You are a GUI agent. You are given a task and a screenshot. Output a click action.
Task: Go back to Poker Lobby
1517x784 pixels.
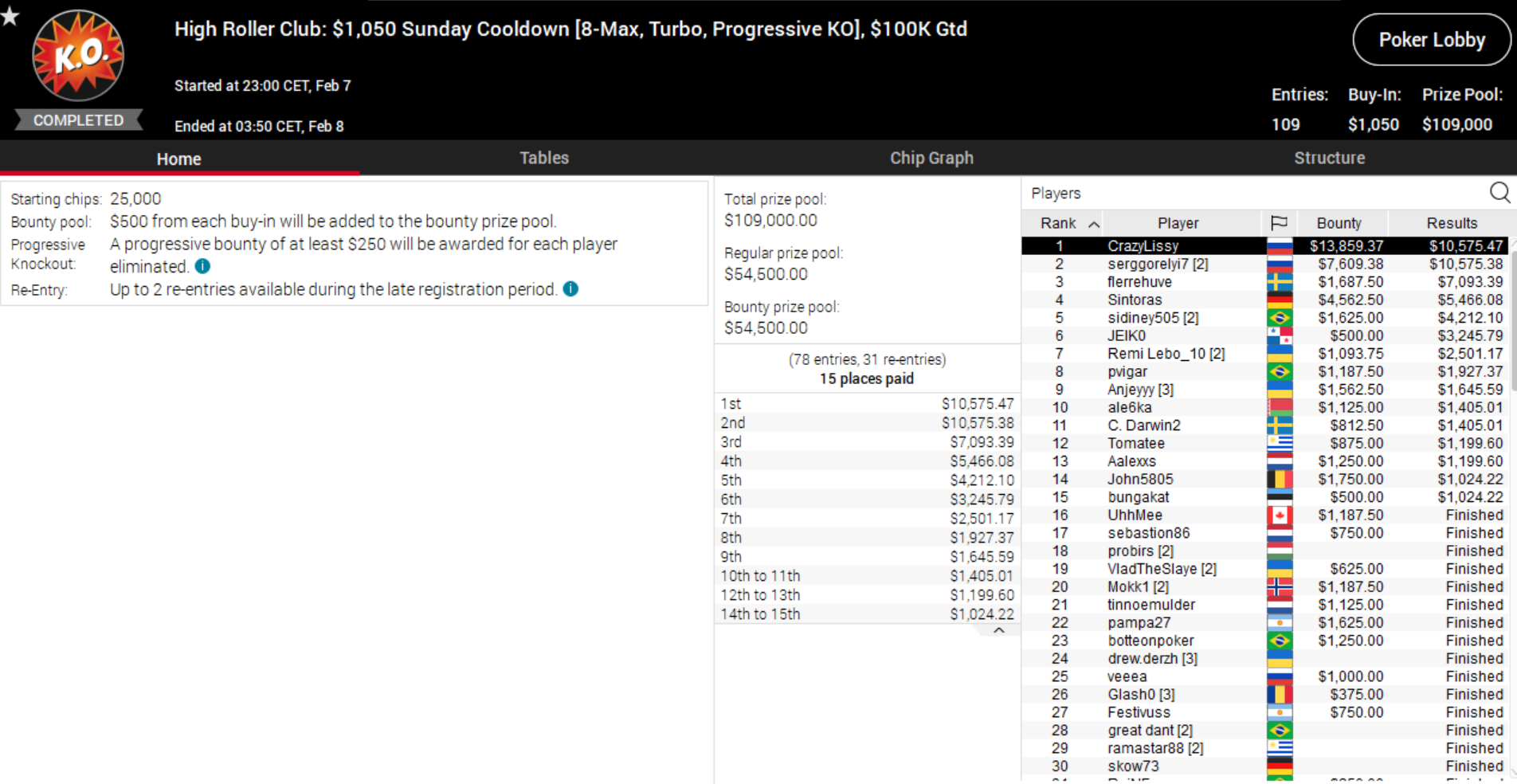(x=1431, y=40)
